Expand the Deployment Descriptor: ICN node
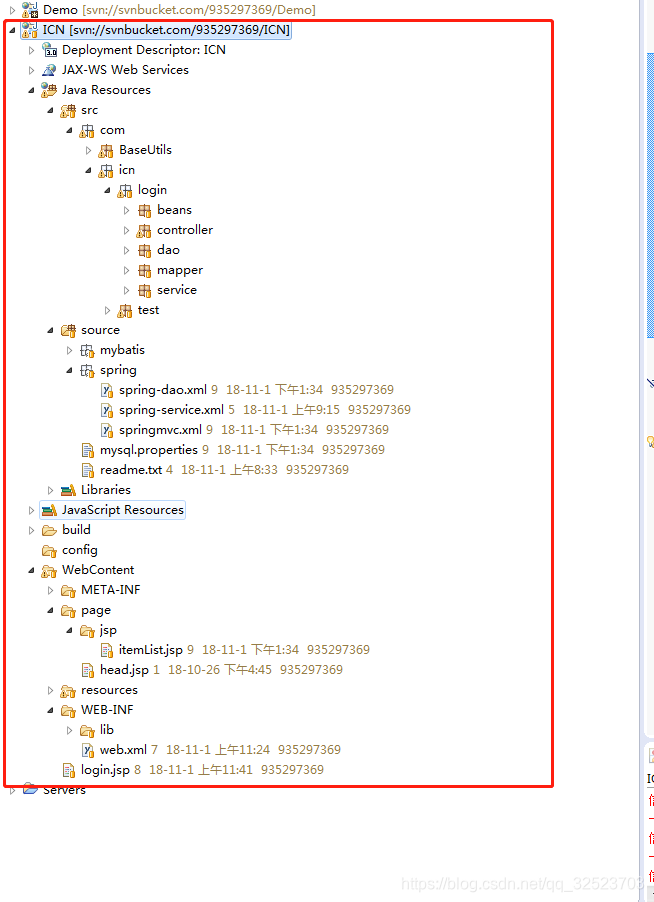The height and width of the screenshot is (902, 654). (x=32, y=51)
